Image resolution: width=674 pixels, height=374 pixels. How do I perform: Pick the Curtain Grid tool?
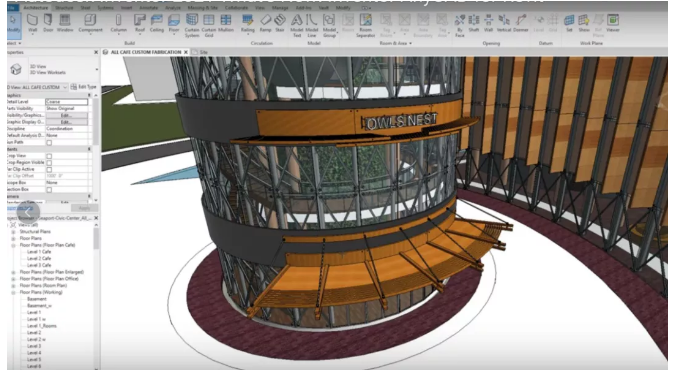[208, 25]
